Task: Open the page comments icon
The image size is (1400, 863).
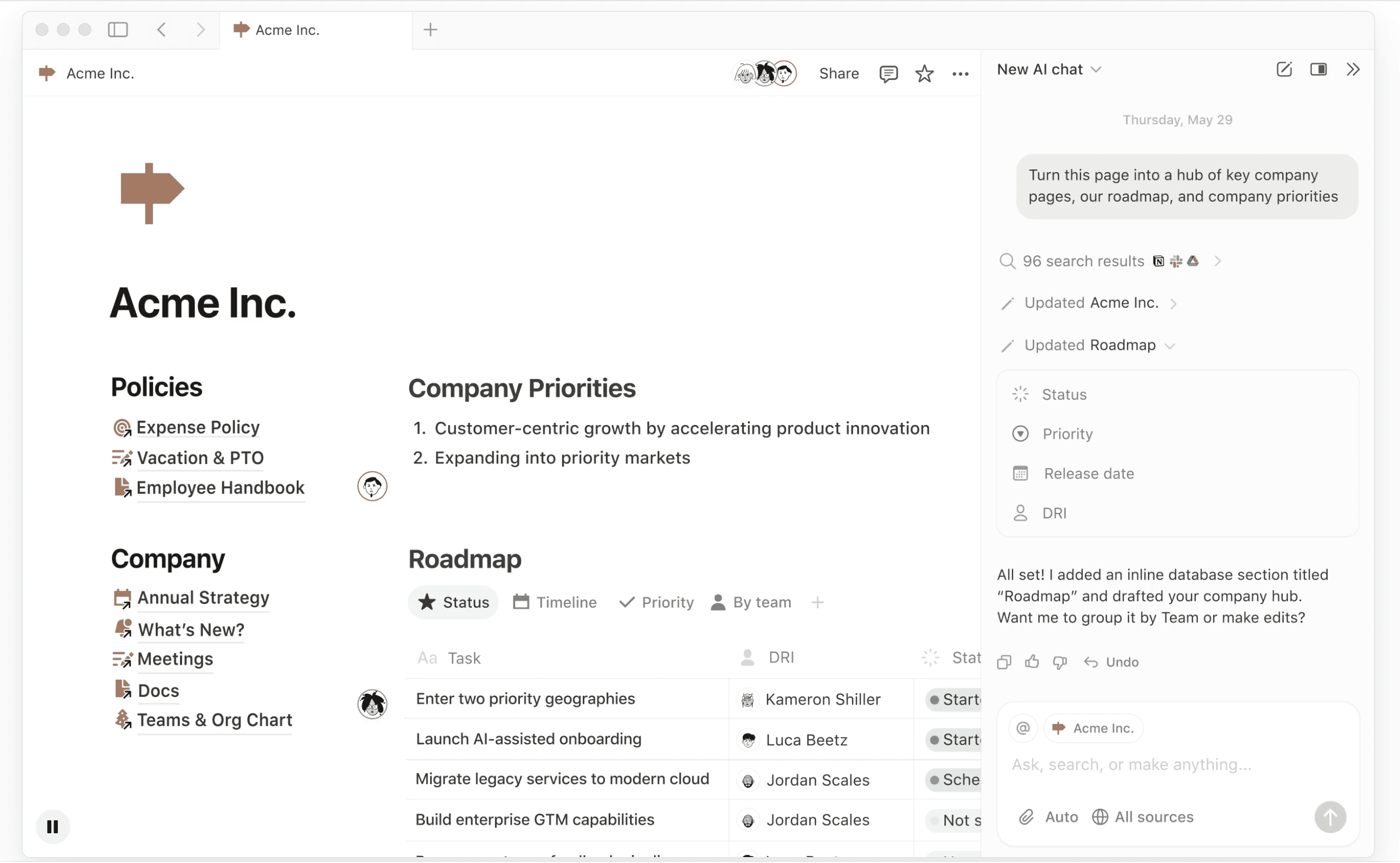Action: (888, 74)
